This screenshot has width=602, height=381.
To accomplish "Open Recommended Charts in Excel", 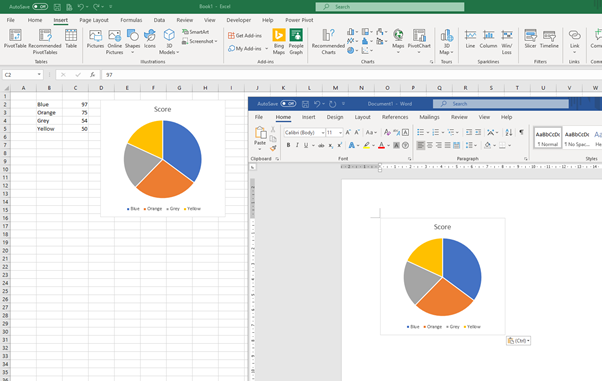I will click(x=328, y=41).
